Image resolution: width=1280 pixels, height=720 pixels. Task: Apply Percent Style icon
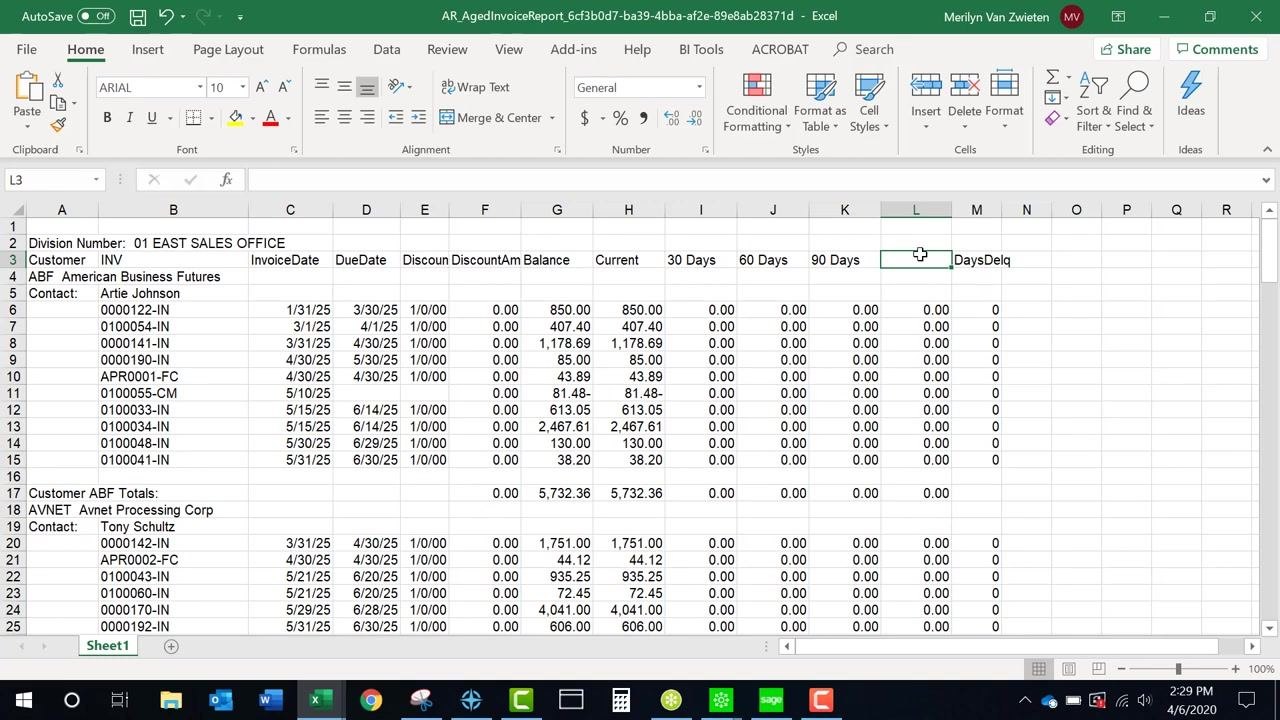pyautogui.click(x=620, y=118)
